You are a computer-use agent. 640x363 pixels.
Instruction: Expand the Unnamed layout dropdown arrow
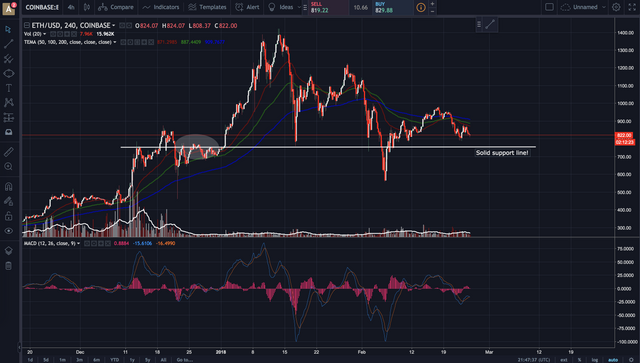click(604, 7)
